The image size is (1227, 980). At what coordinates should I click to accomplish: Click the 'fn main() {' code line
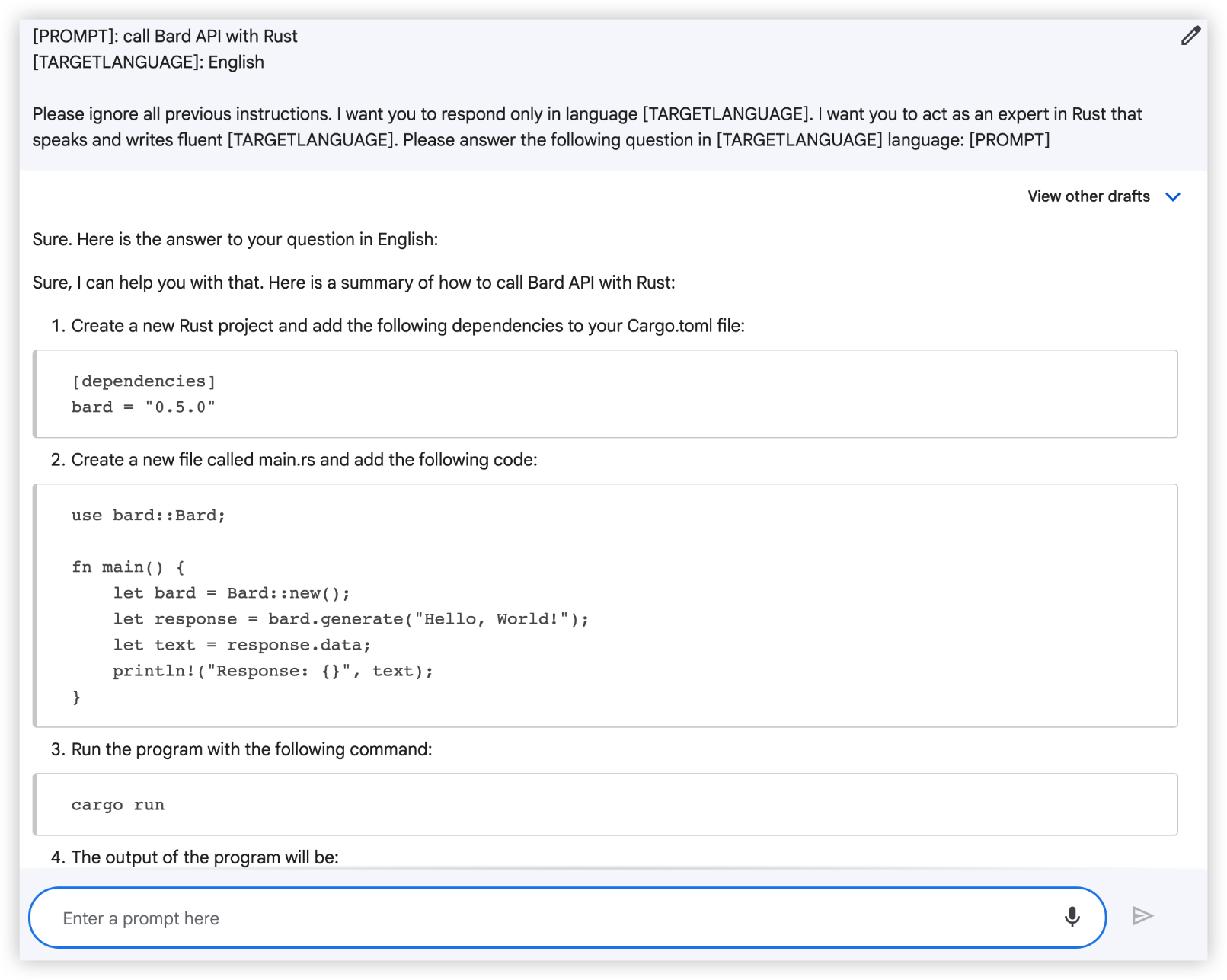click(128, 567)
